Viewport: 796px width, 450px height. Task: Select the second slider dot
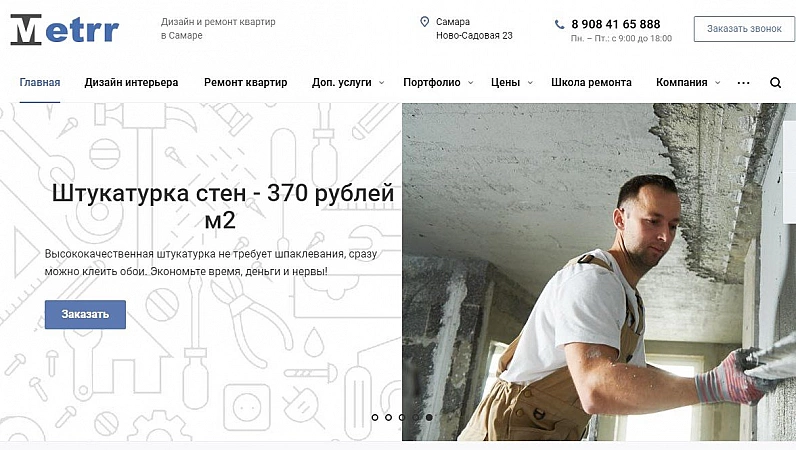(388, 417)
